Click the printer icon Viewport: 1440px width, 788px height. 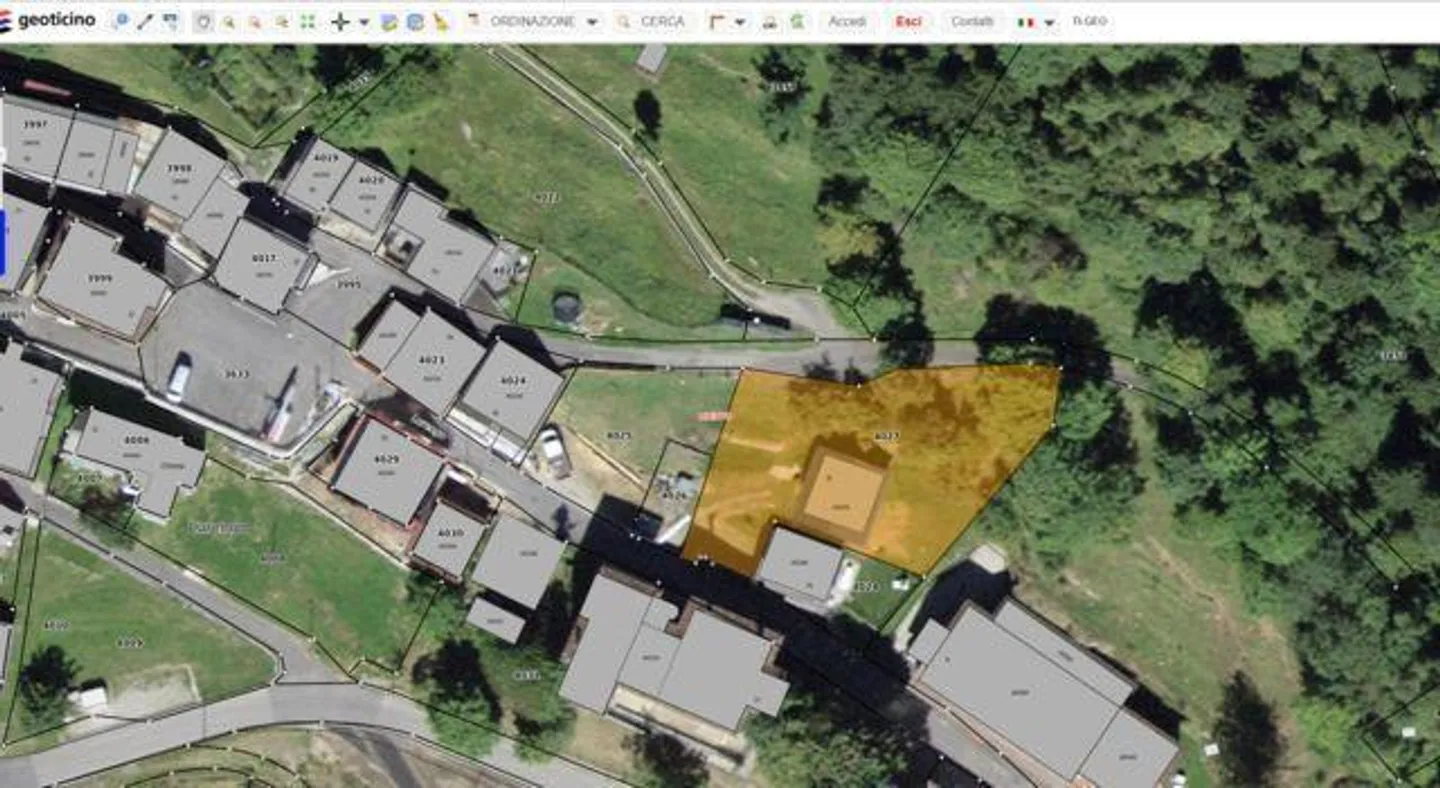pos(770,22)
